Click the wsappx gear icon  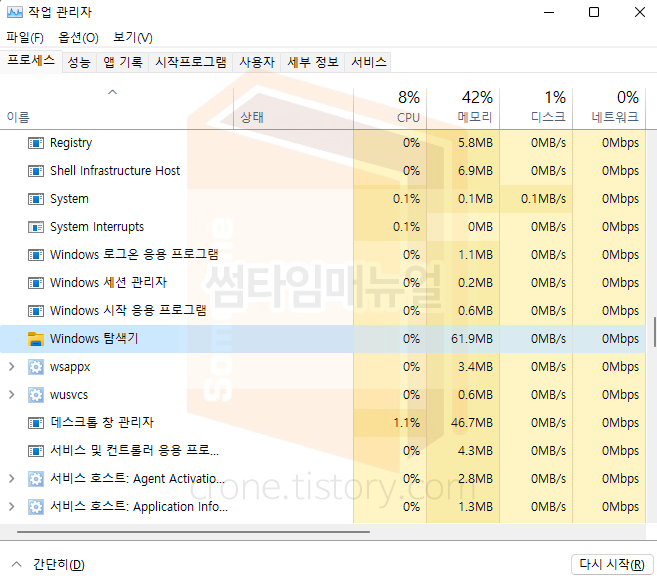(x=36, y=367)
